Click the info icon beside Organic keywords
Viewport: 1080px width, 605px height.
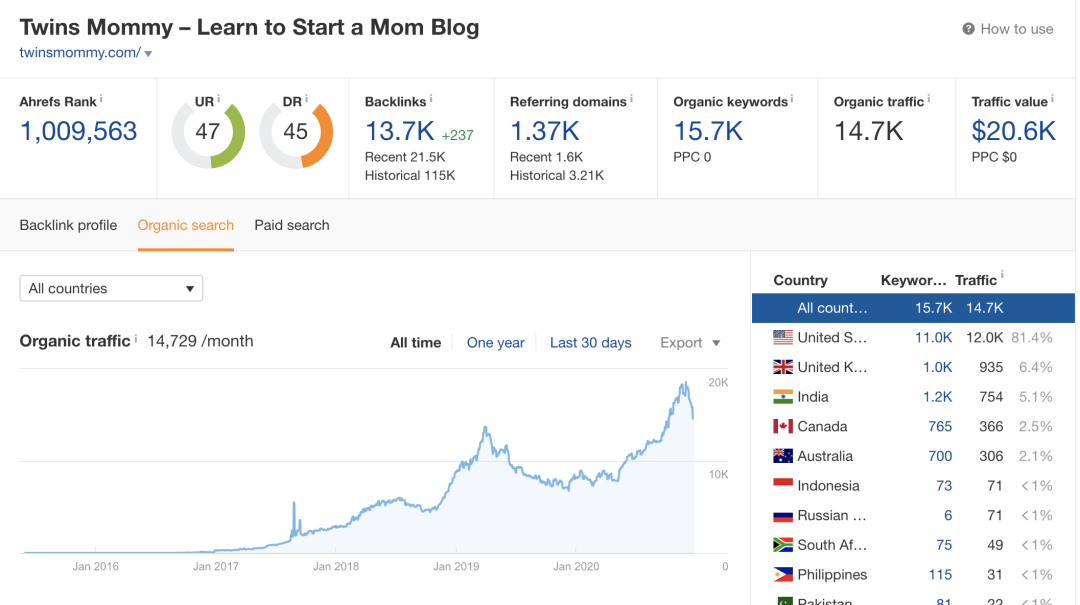[792, 99]
